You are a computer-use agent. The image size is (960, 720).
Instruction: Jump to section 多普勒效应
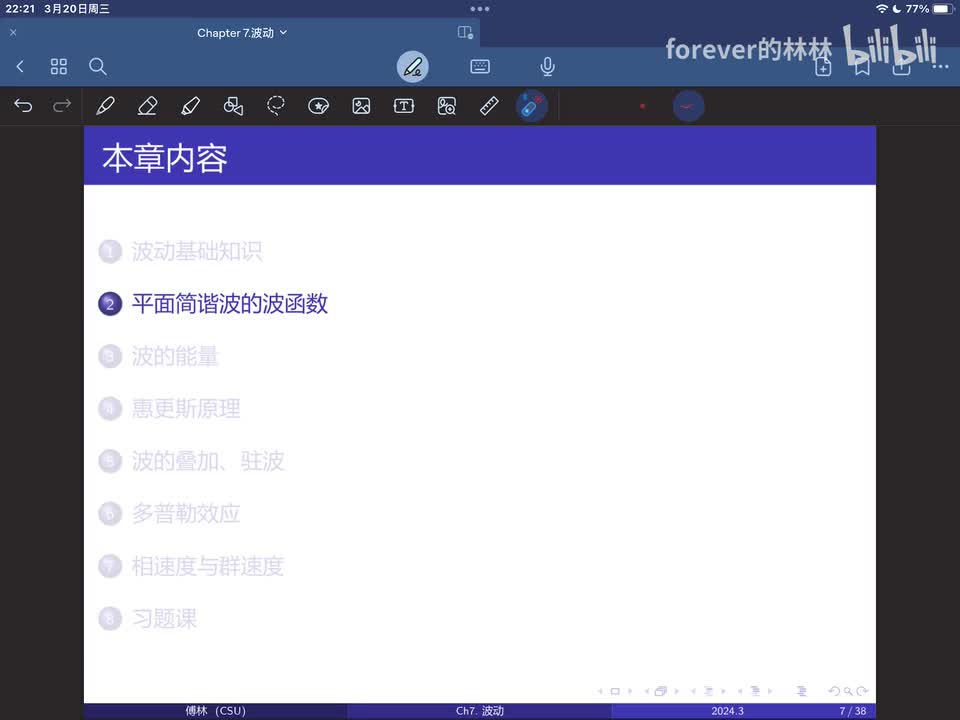tap(186, 514)
